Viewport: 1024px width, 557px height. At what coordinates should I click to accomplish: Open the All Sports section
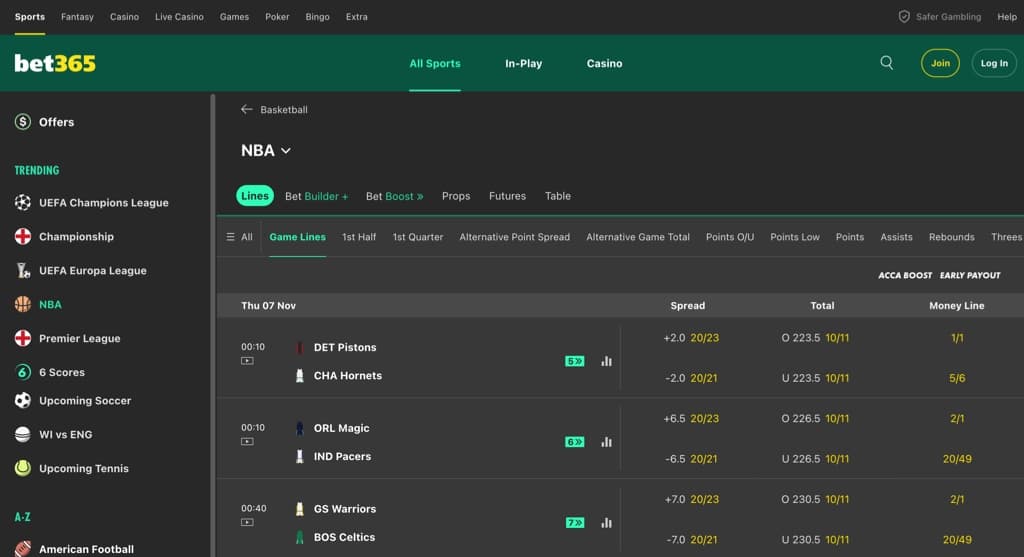coord(435,63)
